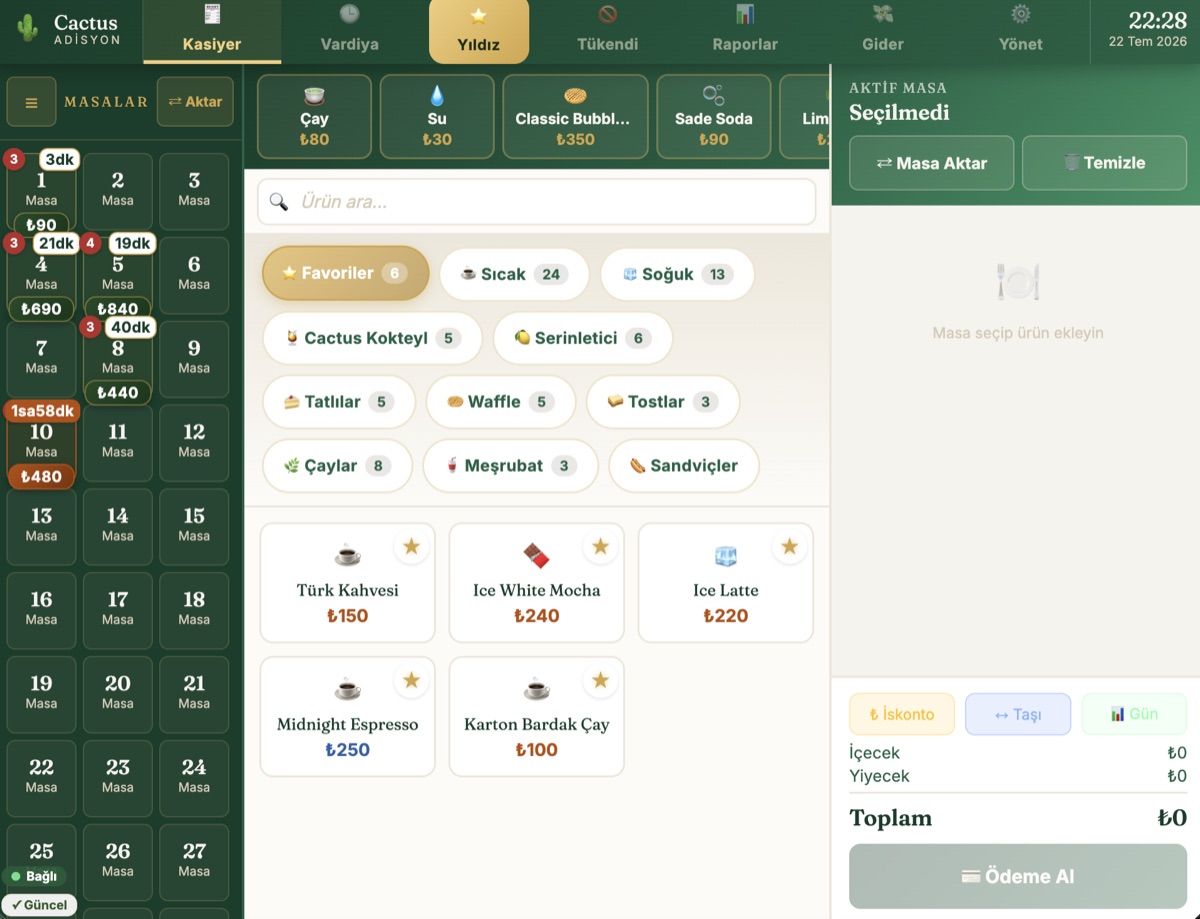Screen dimensions: 1200x919
Task: Select table 10 with ₺480
Action: [x=41, y=444]
